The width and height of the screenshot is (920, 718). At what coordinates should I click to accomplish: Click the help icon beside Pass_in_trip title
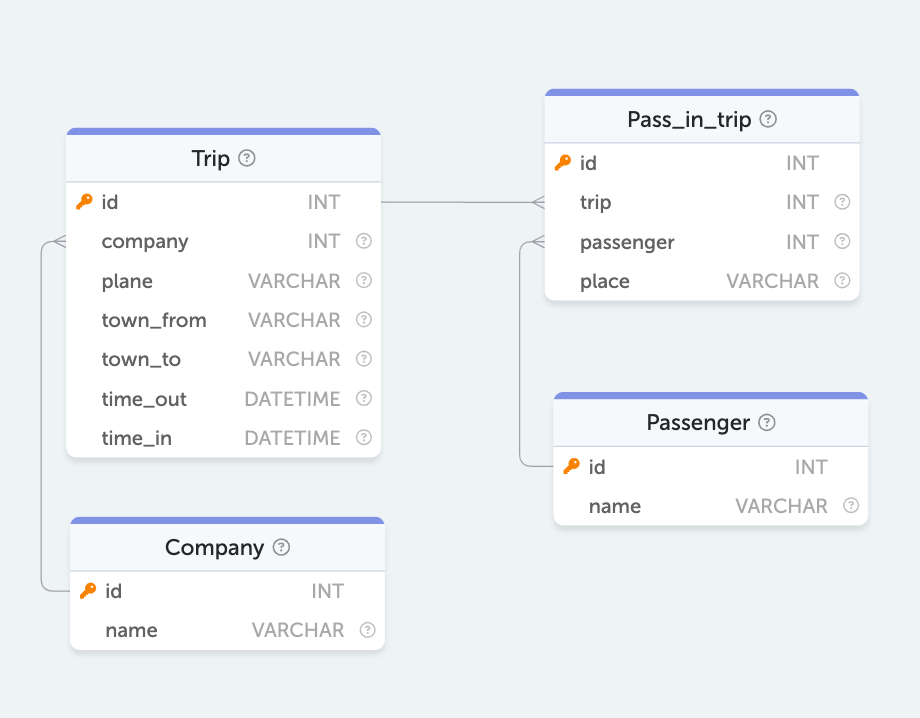(x=768, y=119)
